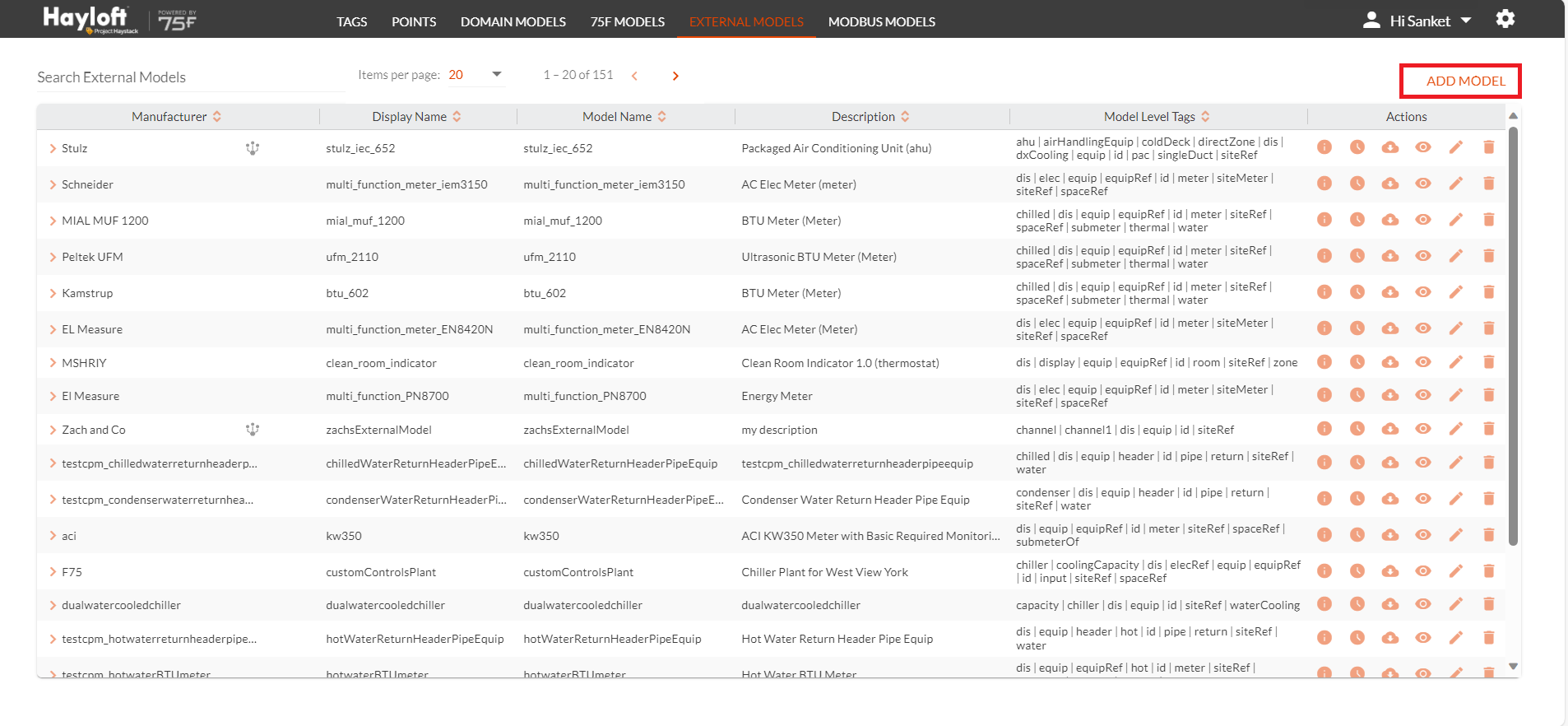1568x726 pixels.
Task: Click table vertical scrollbar thumb
Action: 1513,336
